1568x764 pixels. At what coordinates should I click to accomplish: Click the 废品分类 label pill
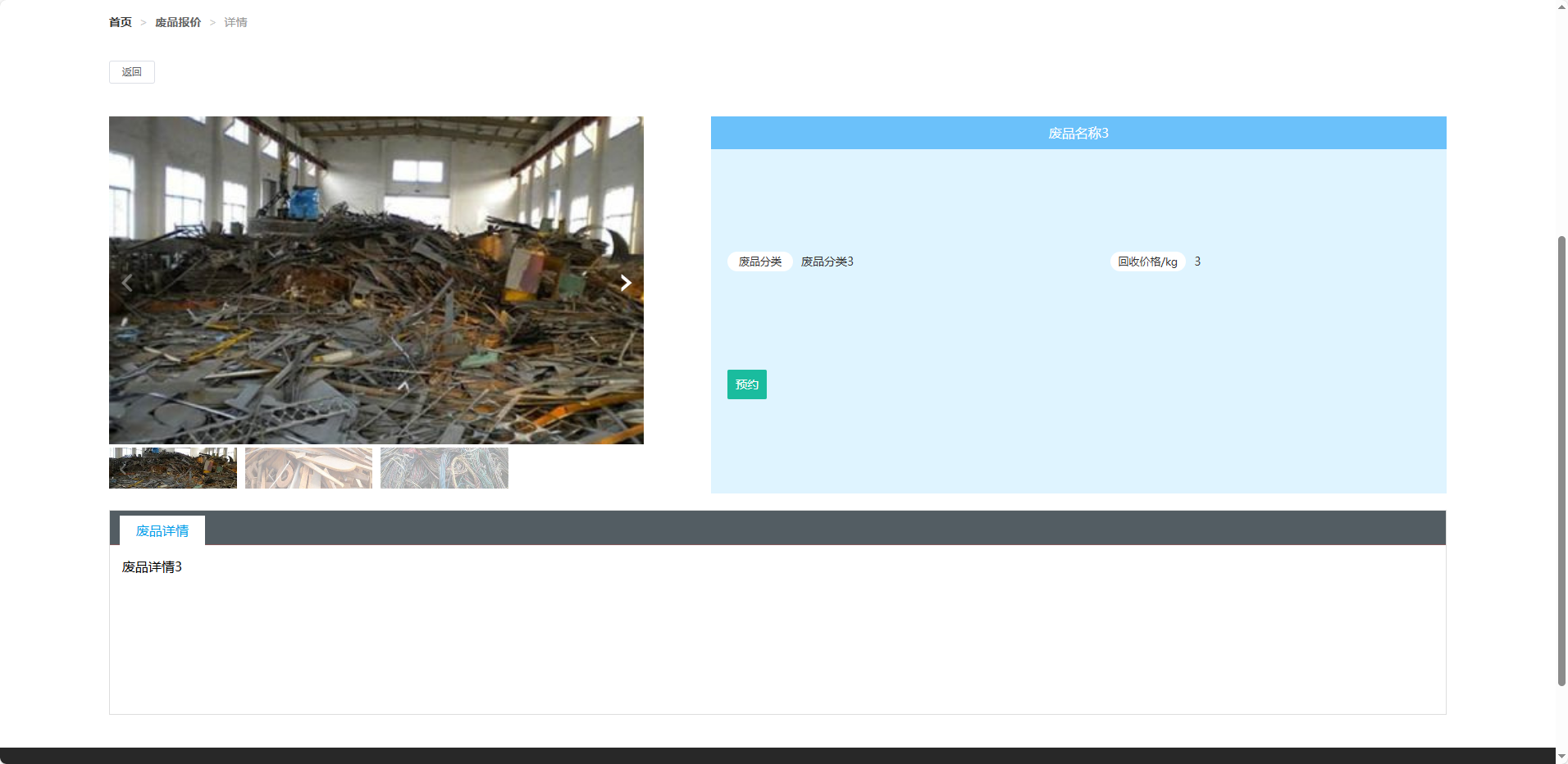coord(760,261)
